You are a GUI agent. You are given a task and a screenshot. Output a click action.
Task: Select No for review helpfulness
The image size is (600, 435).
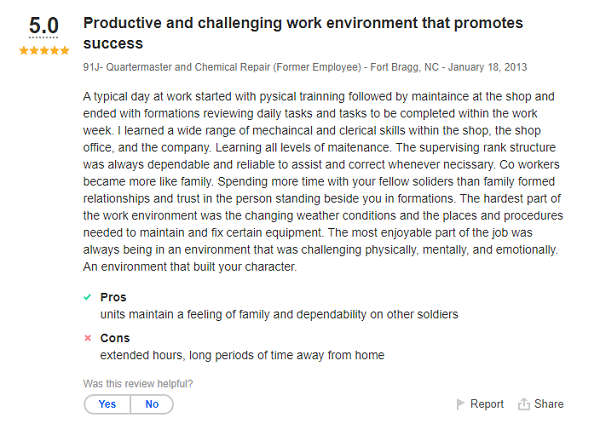(152, 404)
